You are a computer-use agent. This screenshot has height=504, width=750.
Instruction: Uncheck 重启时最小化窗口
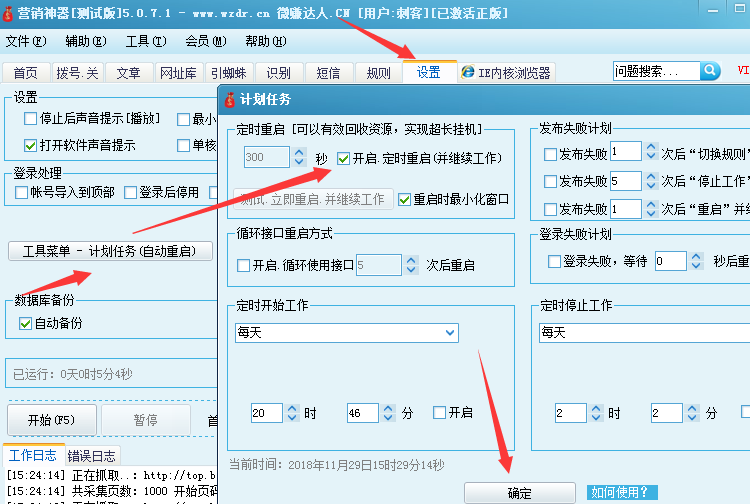coord(404,199)
